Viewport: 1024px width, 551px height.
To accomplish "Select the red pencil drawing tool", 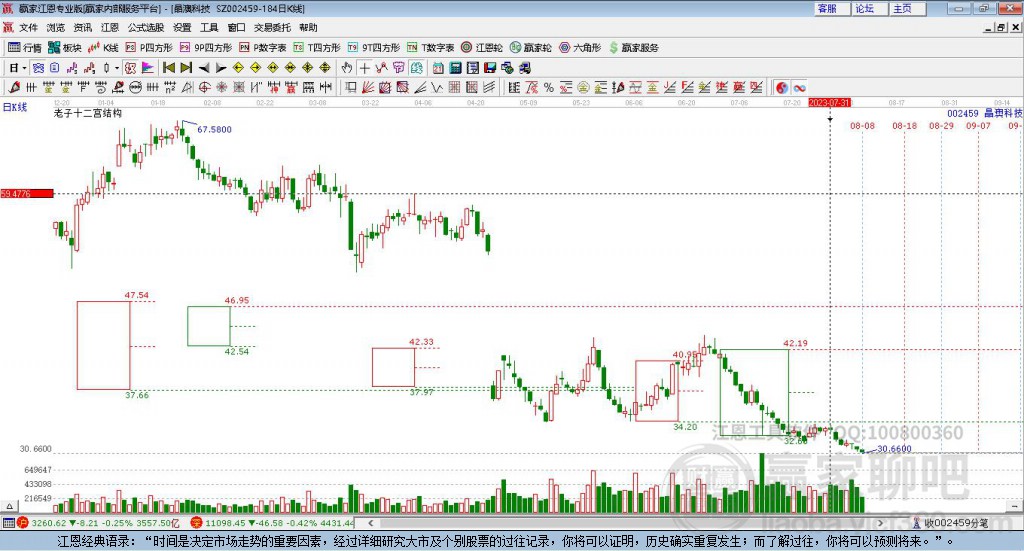I will tap(14, 87).
